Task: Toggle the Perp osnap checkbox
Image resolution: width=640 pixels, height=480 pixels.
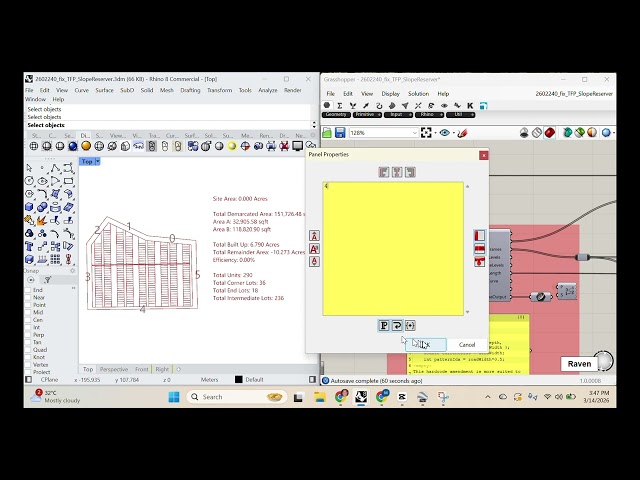Action: pos(28,335)
